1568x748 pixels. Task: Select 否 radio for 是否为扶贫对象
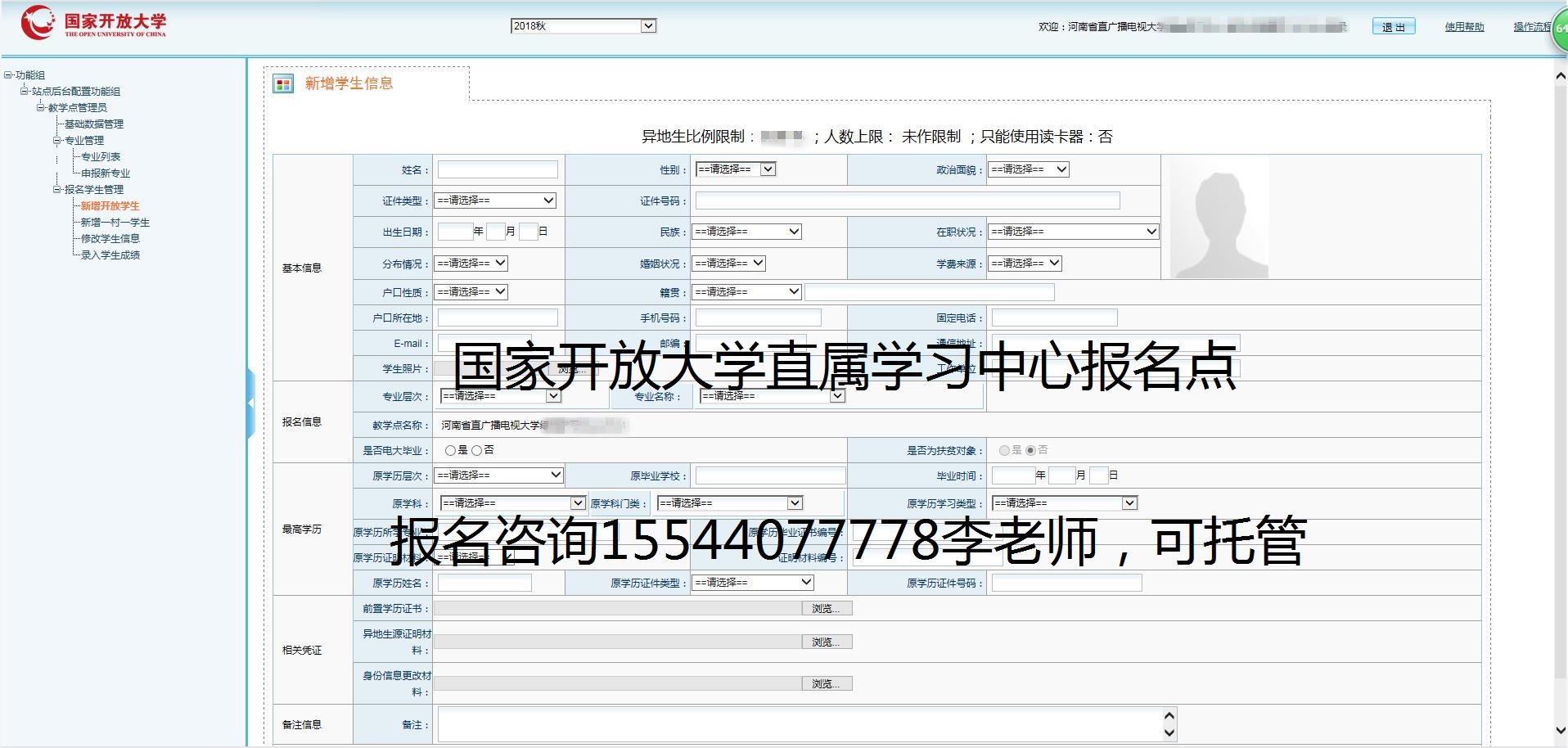coord(1030,450)
